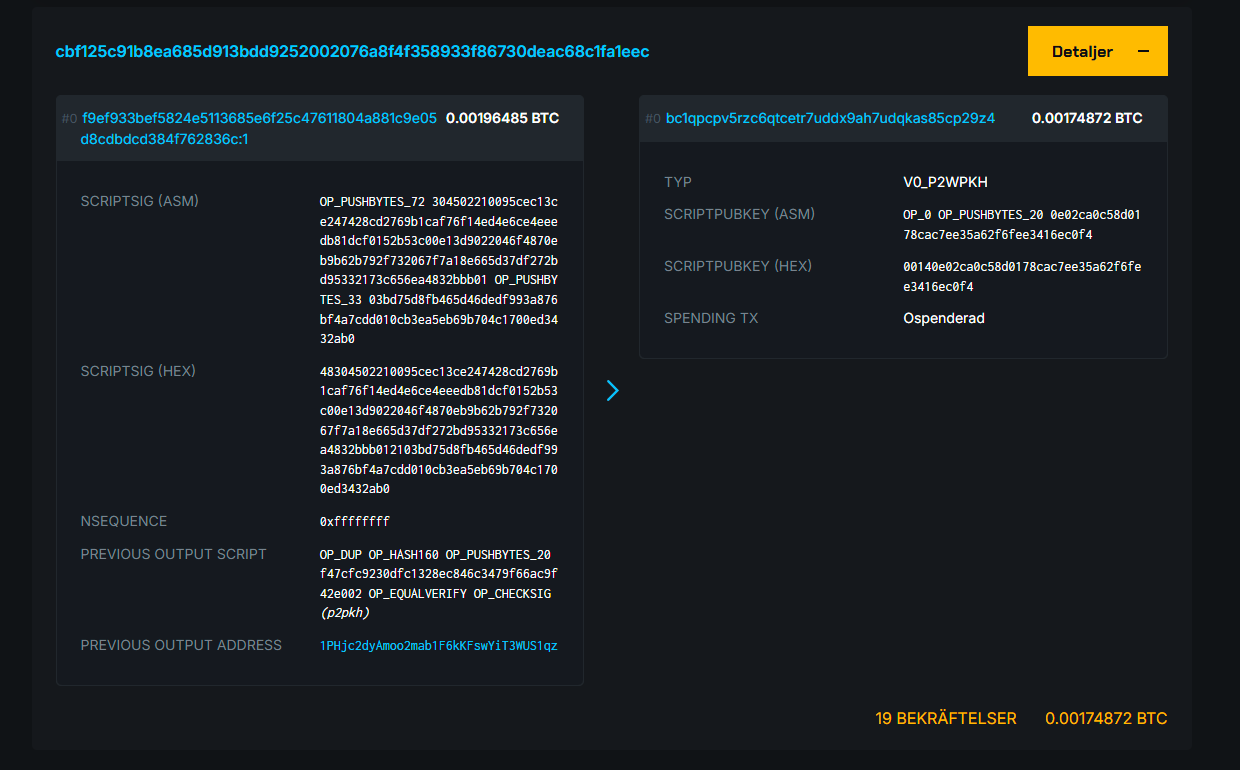
Task: Click the V0_P2WPKH type value
Action: coord(944,182)
